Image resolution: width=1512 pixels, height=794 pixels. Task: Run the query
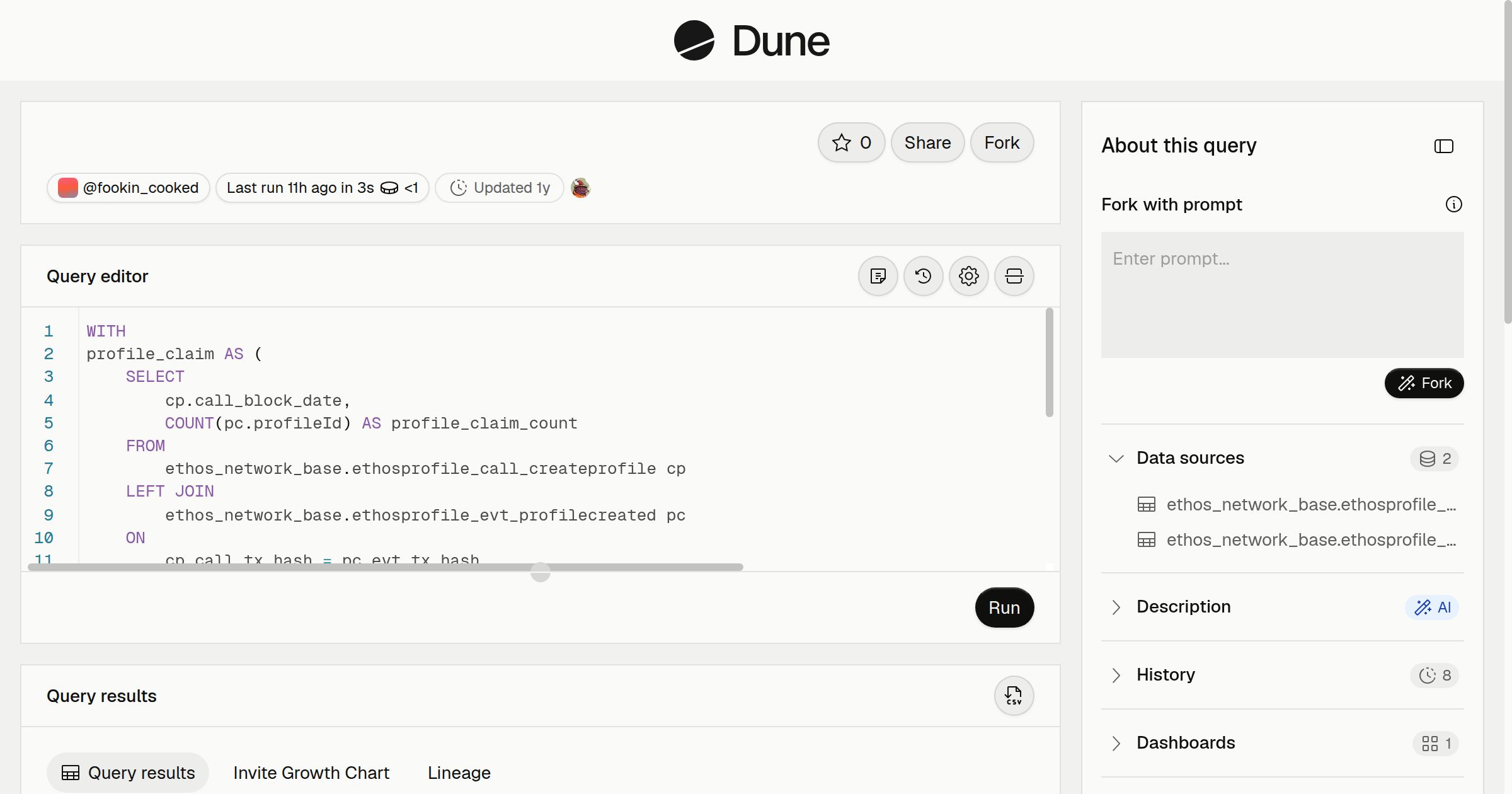pos(1004,607)
